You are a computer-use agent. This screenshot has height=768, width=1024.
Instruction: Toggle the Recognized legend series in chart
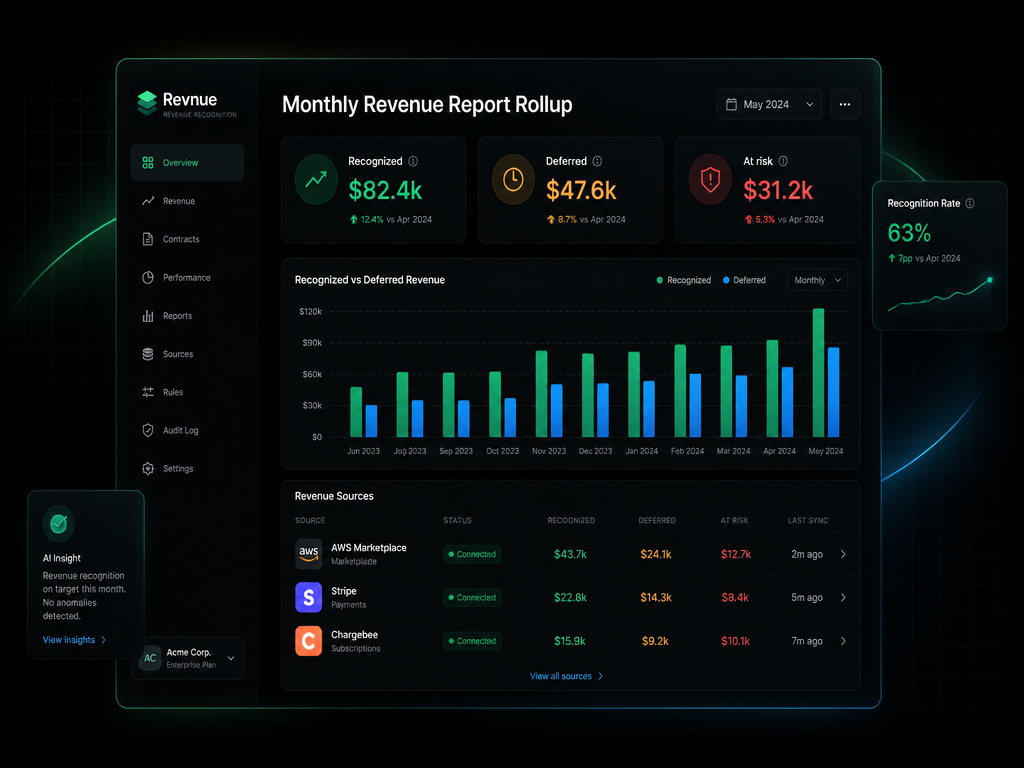point(684,280)
